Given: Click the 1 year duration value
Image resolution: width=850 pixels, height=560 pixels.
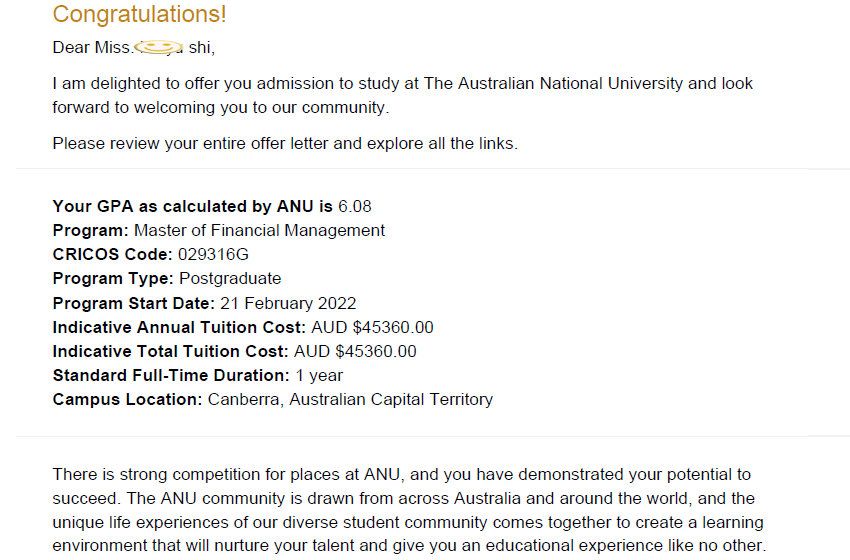Looking at the screenshot, I should [x=319, y=376].
